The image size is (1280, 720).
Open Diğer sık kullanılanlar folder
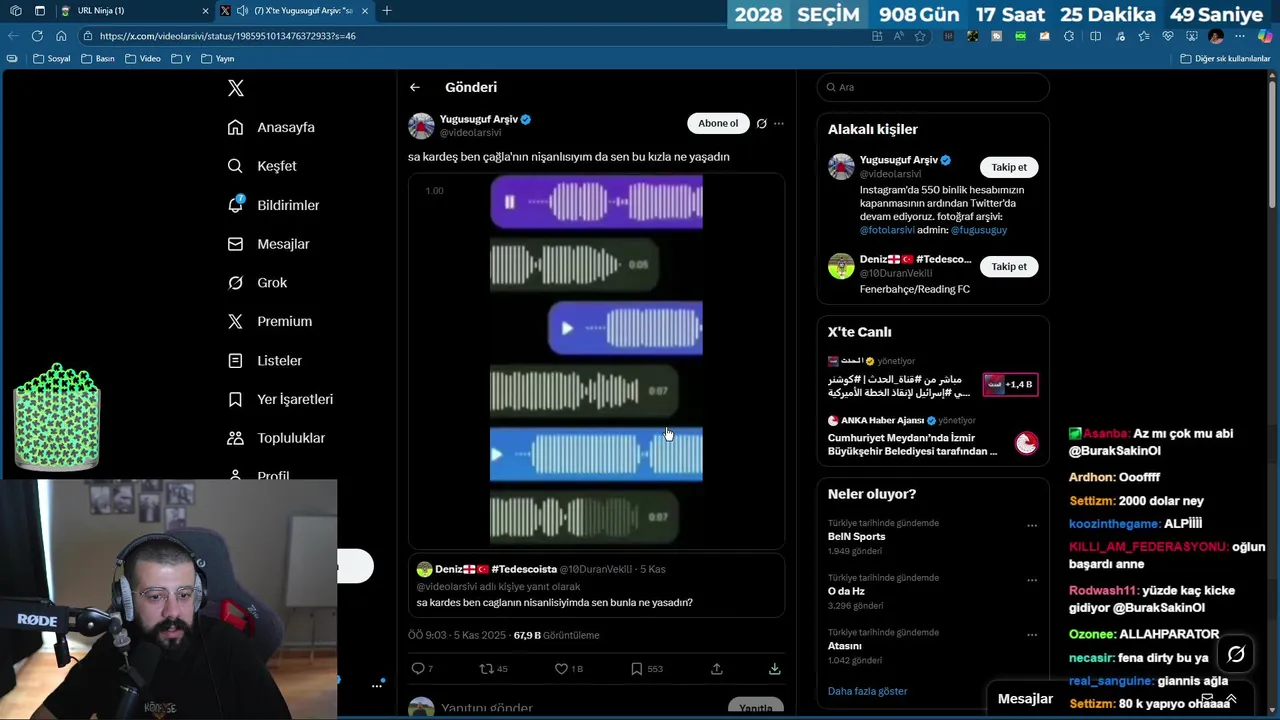click(1225, 59)
